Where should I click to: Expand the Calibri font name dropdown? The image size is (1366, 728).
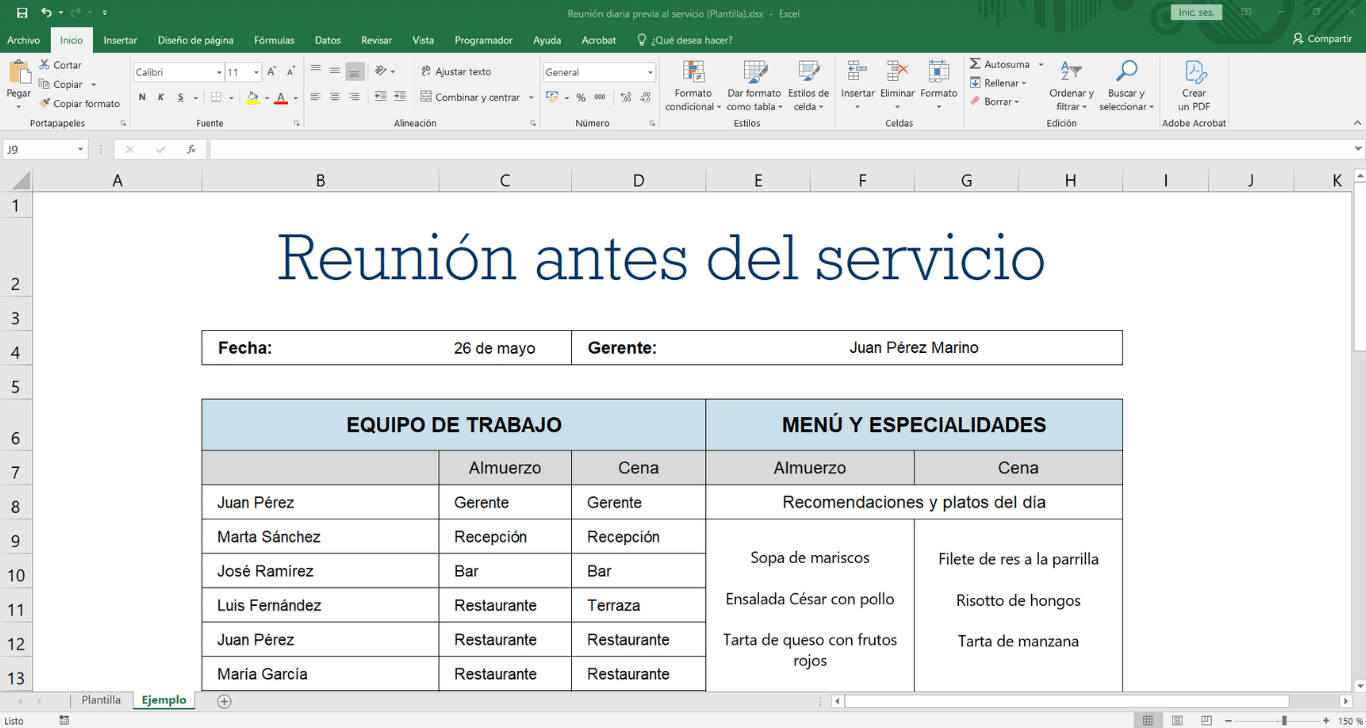tap(219, 72)
